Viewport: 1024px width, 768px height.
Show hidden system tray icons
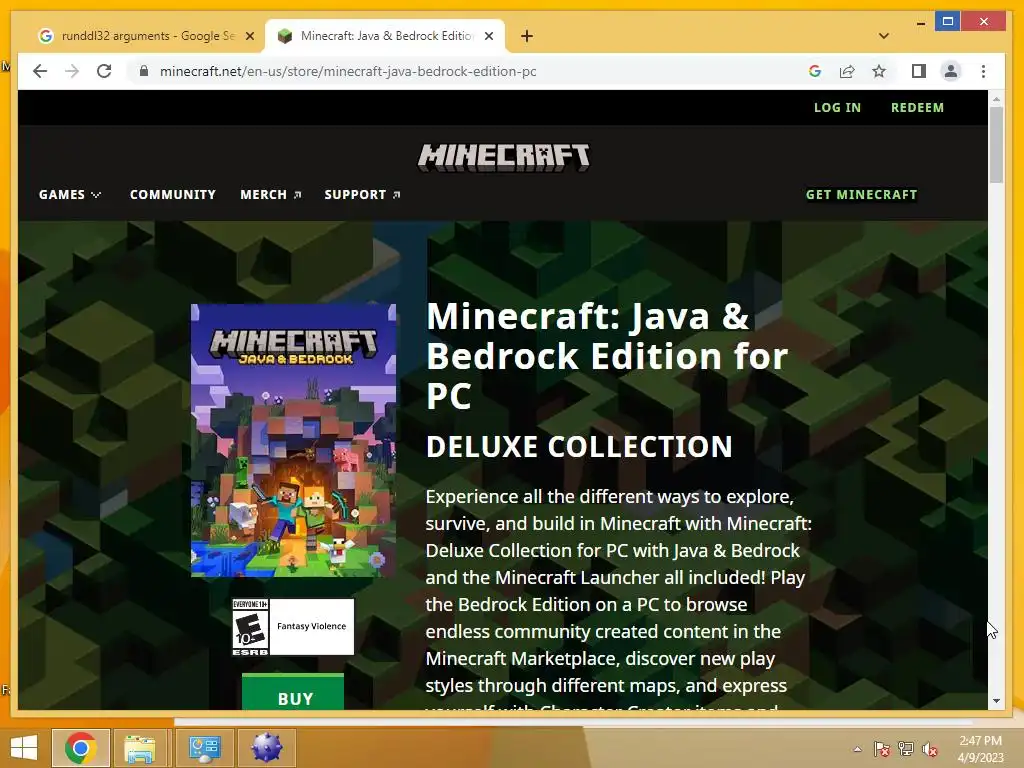(x=857, y=749)
